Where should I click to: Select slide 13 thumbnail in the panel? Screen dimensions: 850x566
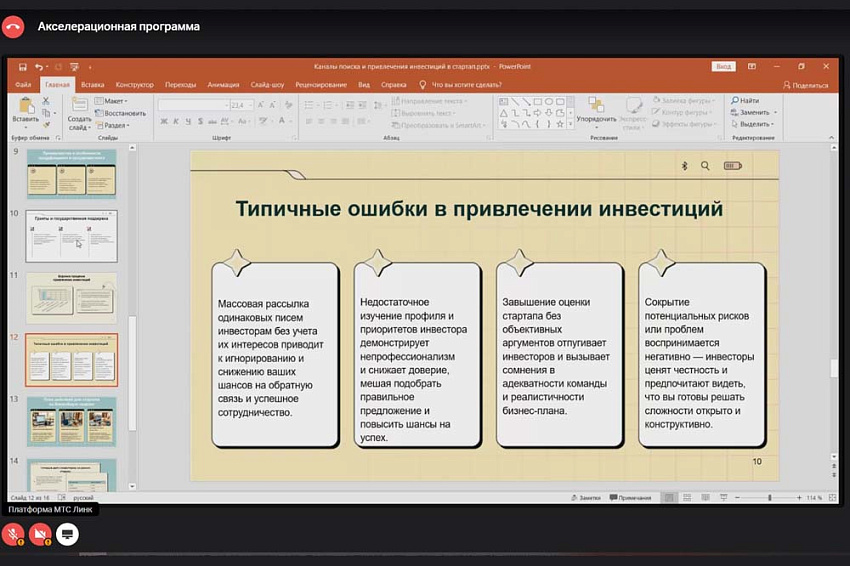pos(71,420)
